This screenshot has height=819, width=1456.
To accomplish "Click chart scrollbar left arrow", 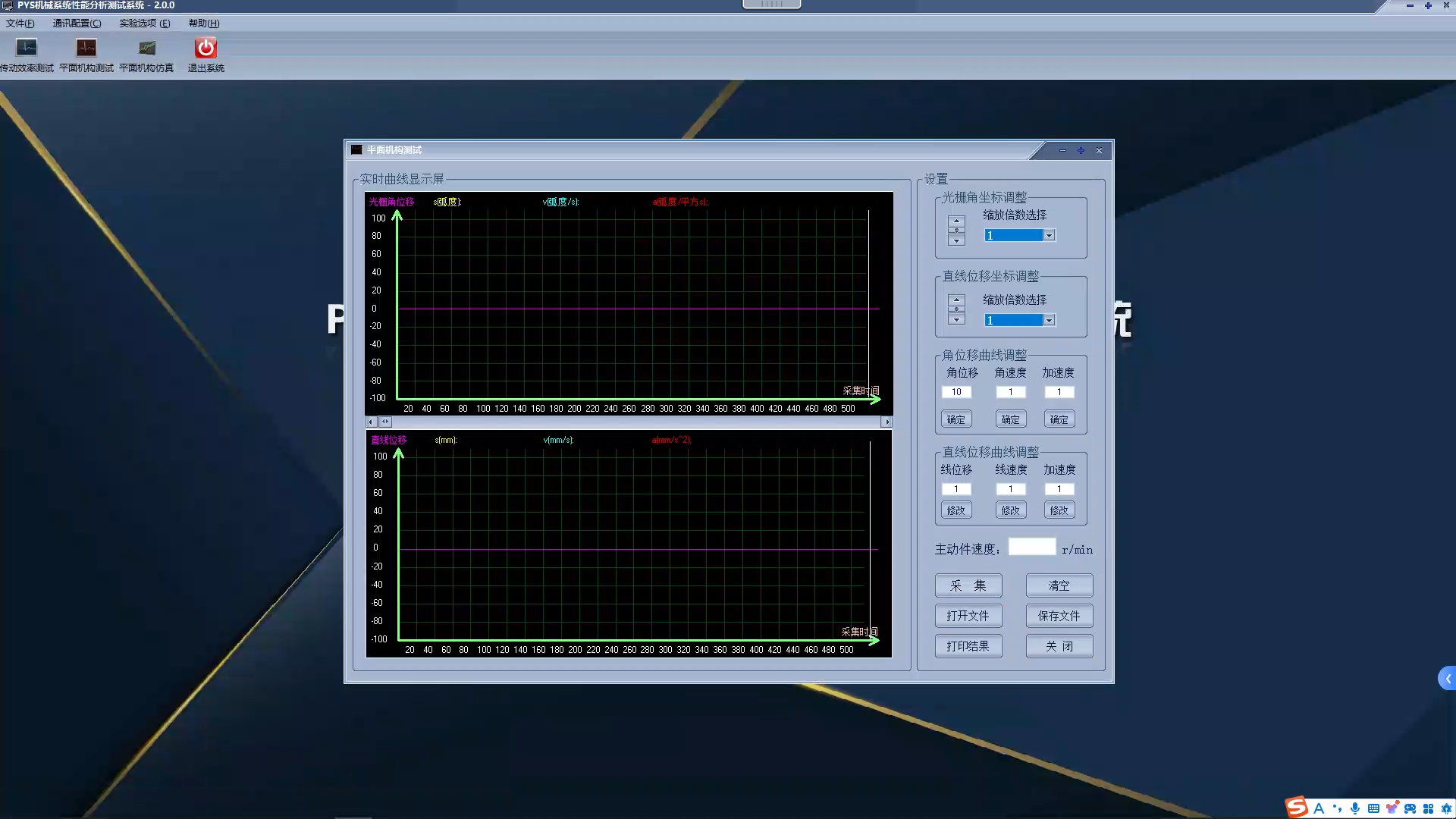I will 371,422.
